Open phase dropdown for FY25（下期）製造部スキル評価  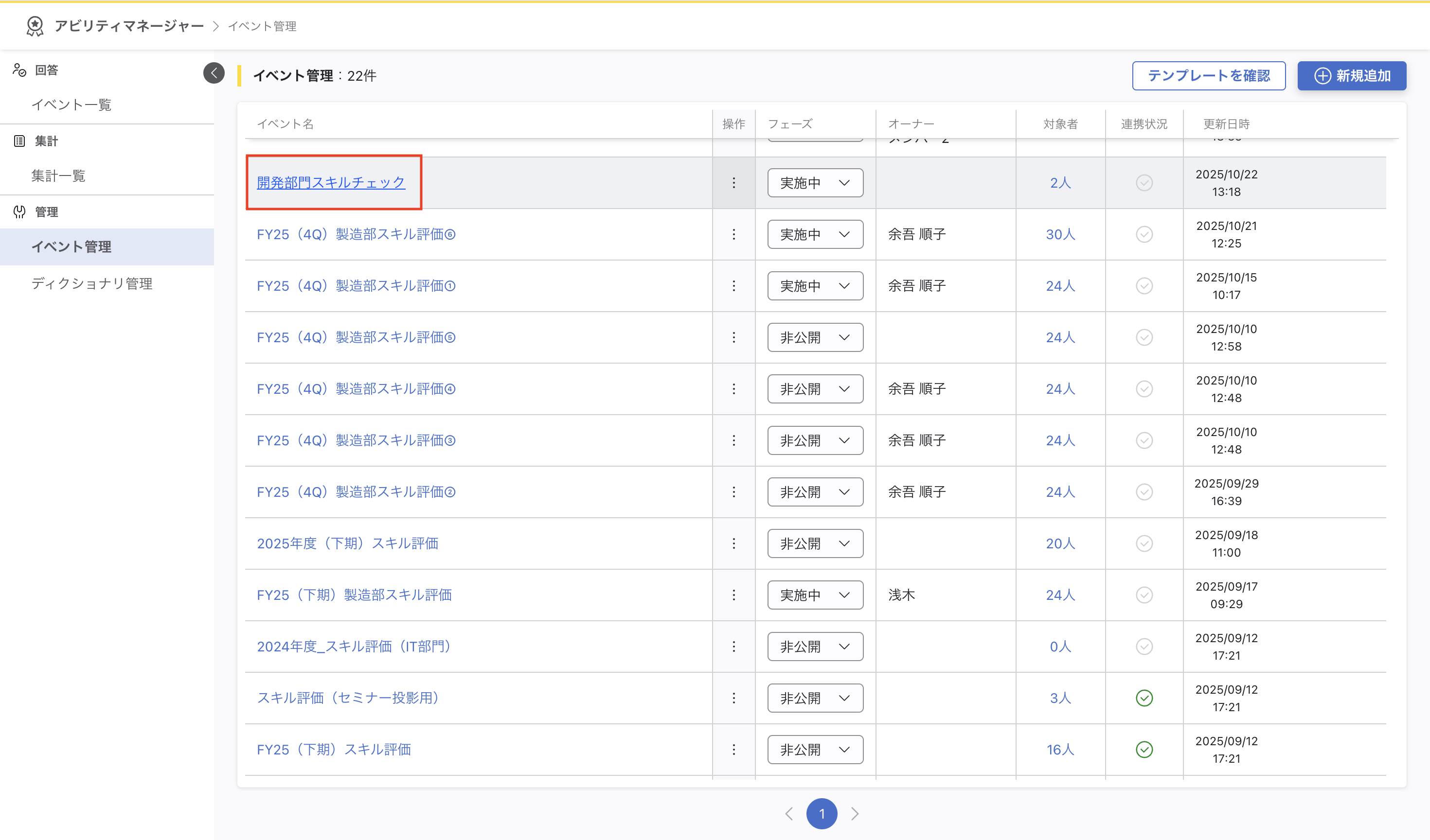pos(815,595)
